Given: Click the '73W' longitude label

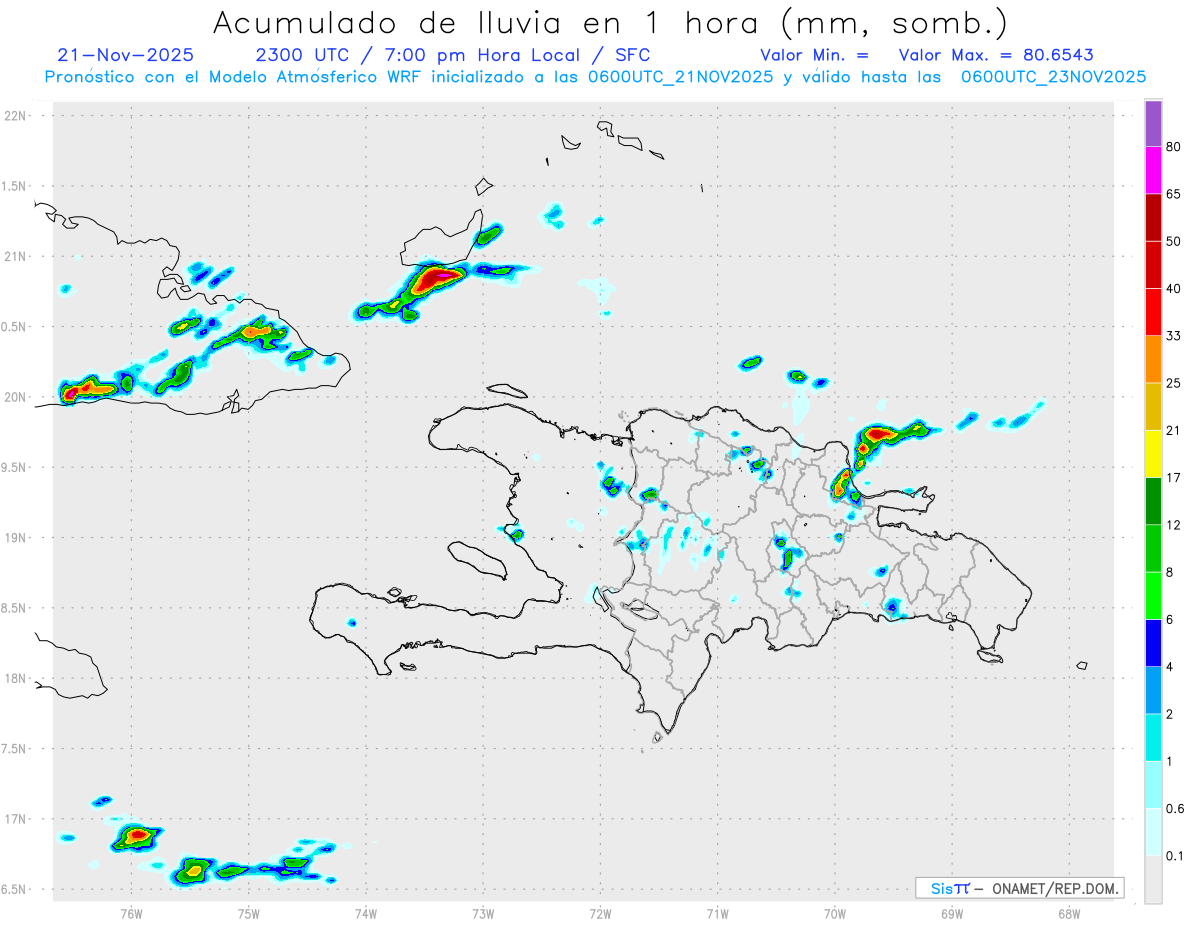Looking at the screenshot, I should (483, 914).
